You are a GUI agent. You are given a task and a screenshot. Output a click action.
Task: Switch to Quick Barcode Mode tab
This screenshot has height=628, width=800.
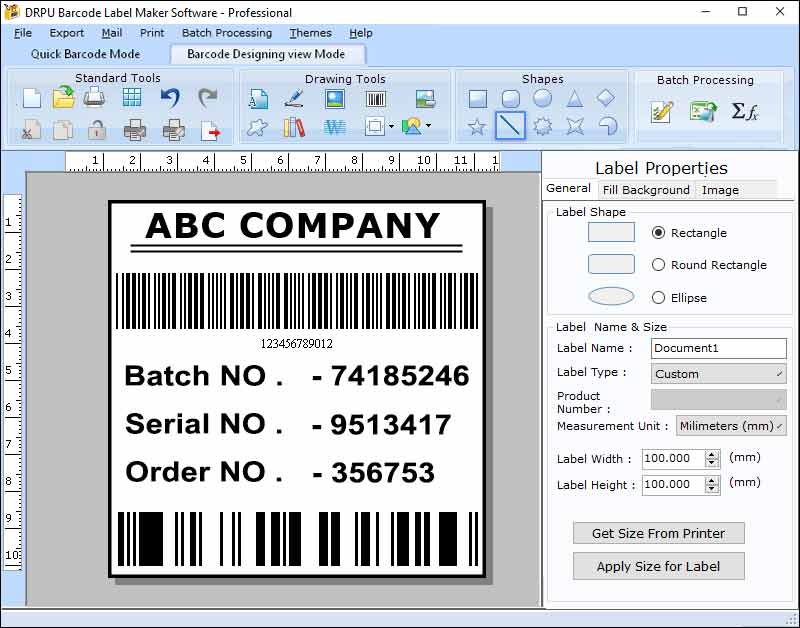point(85,54)
